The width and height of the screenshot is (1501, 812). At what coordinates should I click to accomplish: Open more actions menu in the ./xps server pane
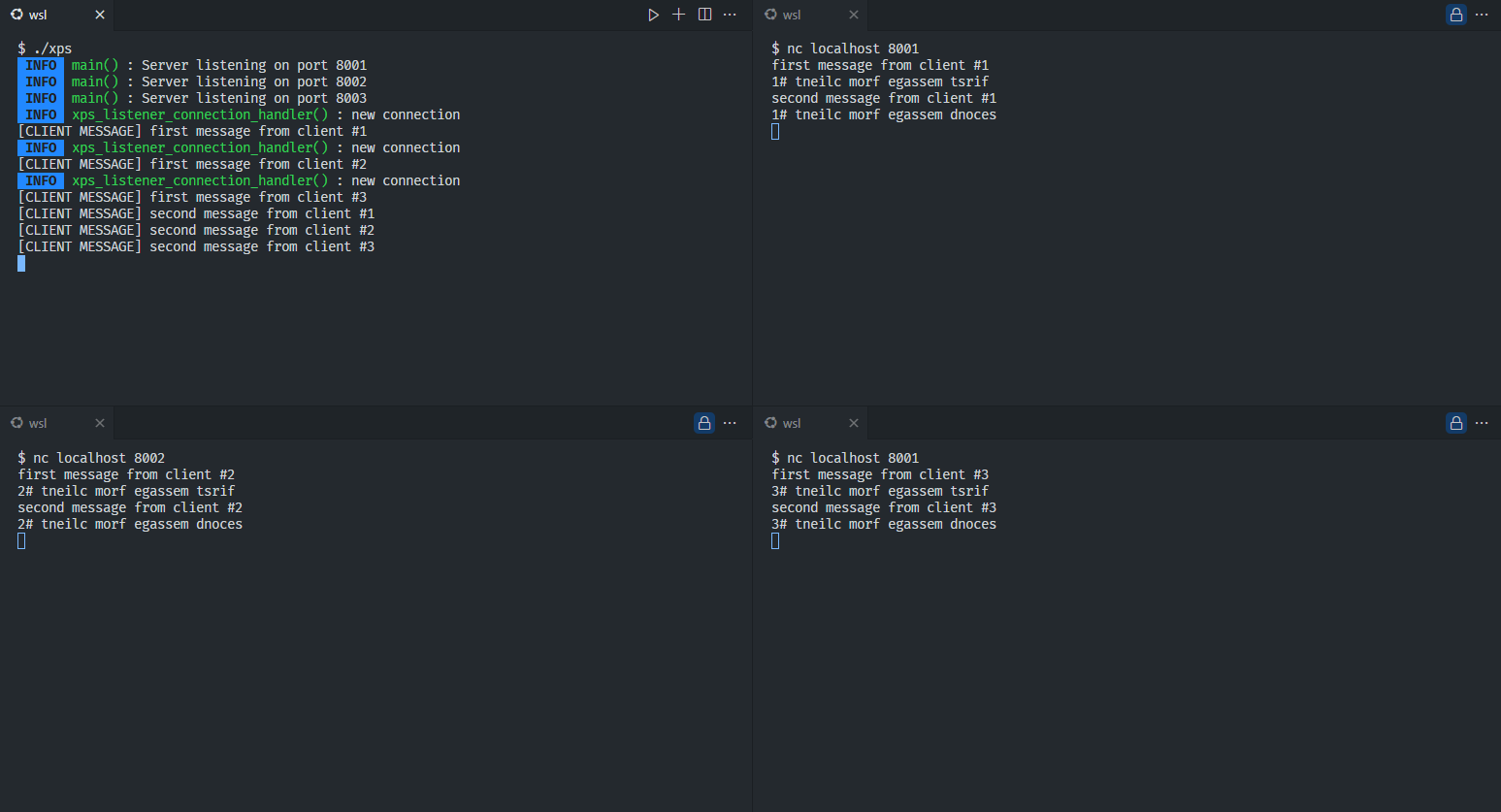pyautogui.click(x=730, y=15)
